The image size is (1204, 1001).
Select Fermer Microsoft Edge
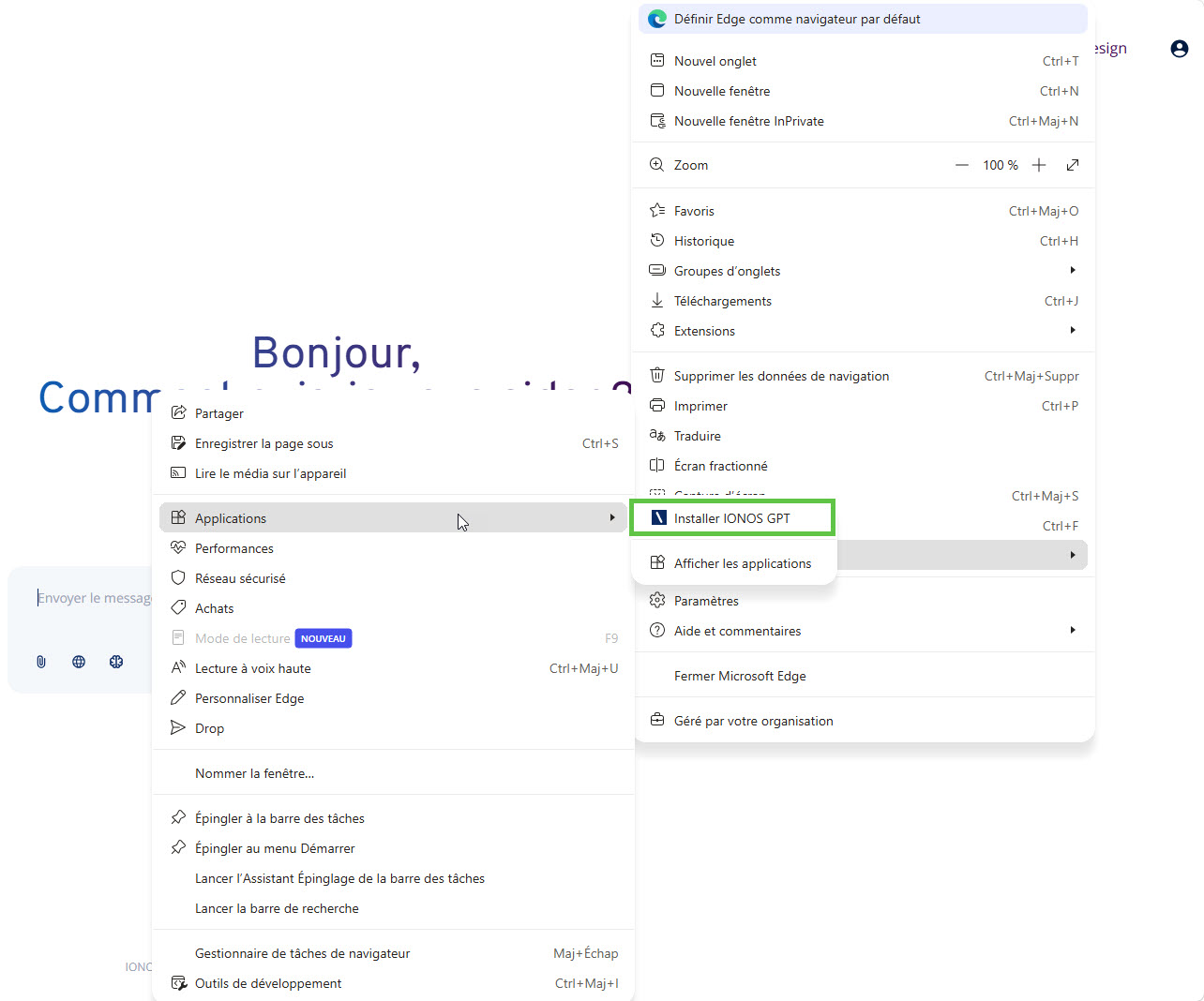(863, 676)
